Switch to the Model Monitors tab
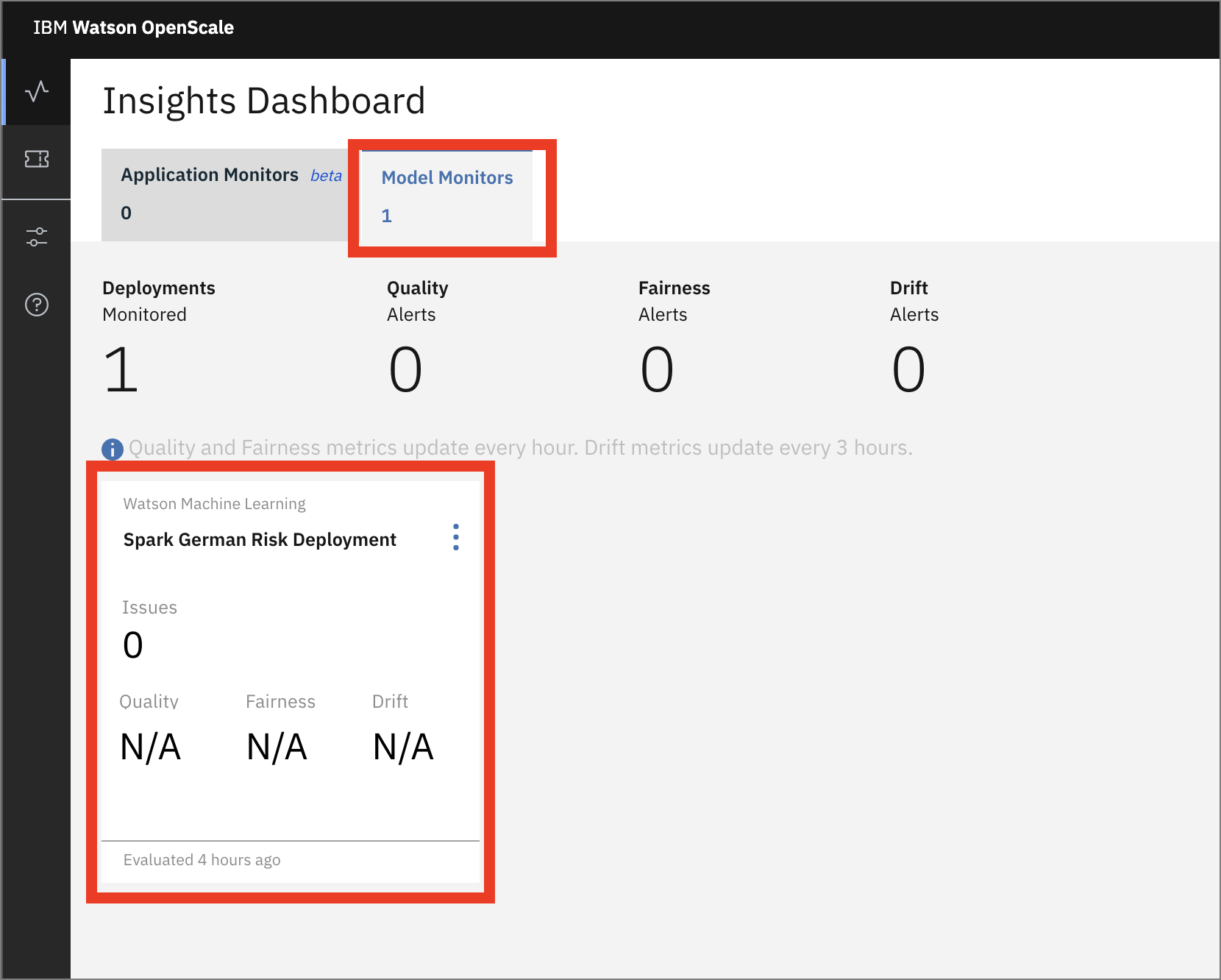1221x980 pixels. click(446, 196)
